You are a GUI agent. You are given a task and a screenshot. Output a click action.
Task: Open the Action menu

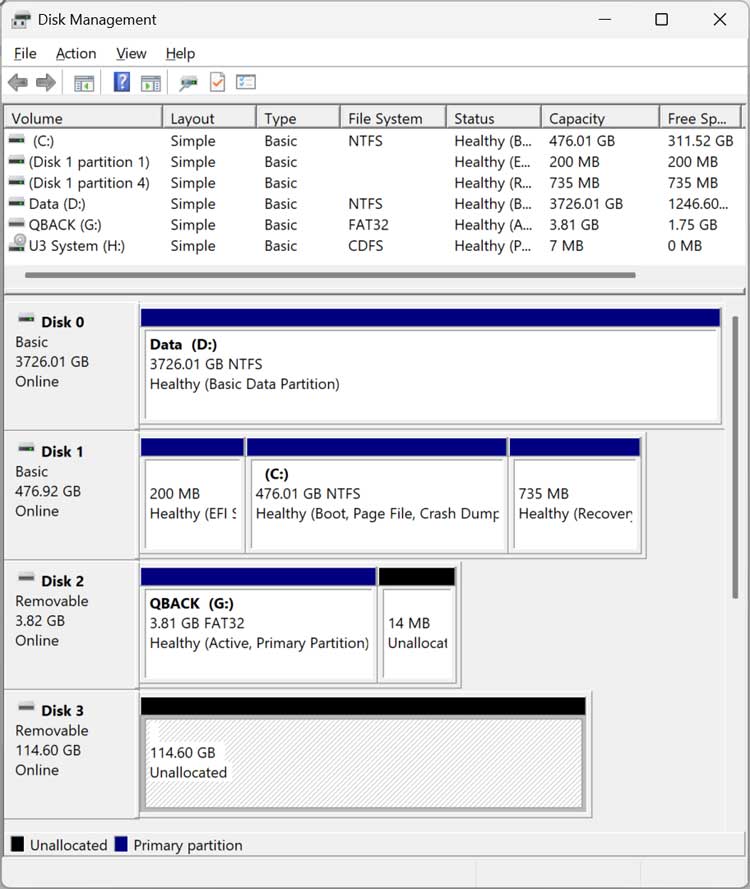(x=76, y=53)
